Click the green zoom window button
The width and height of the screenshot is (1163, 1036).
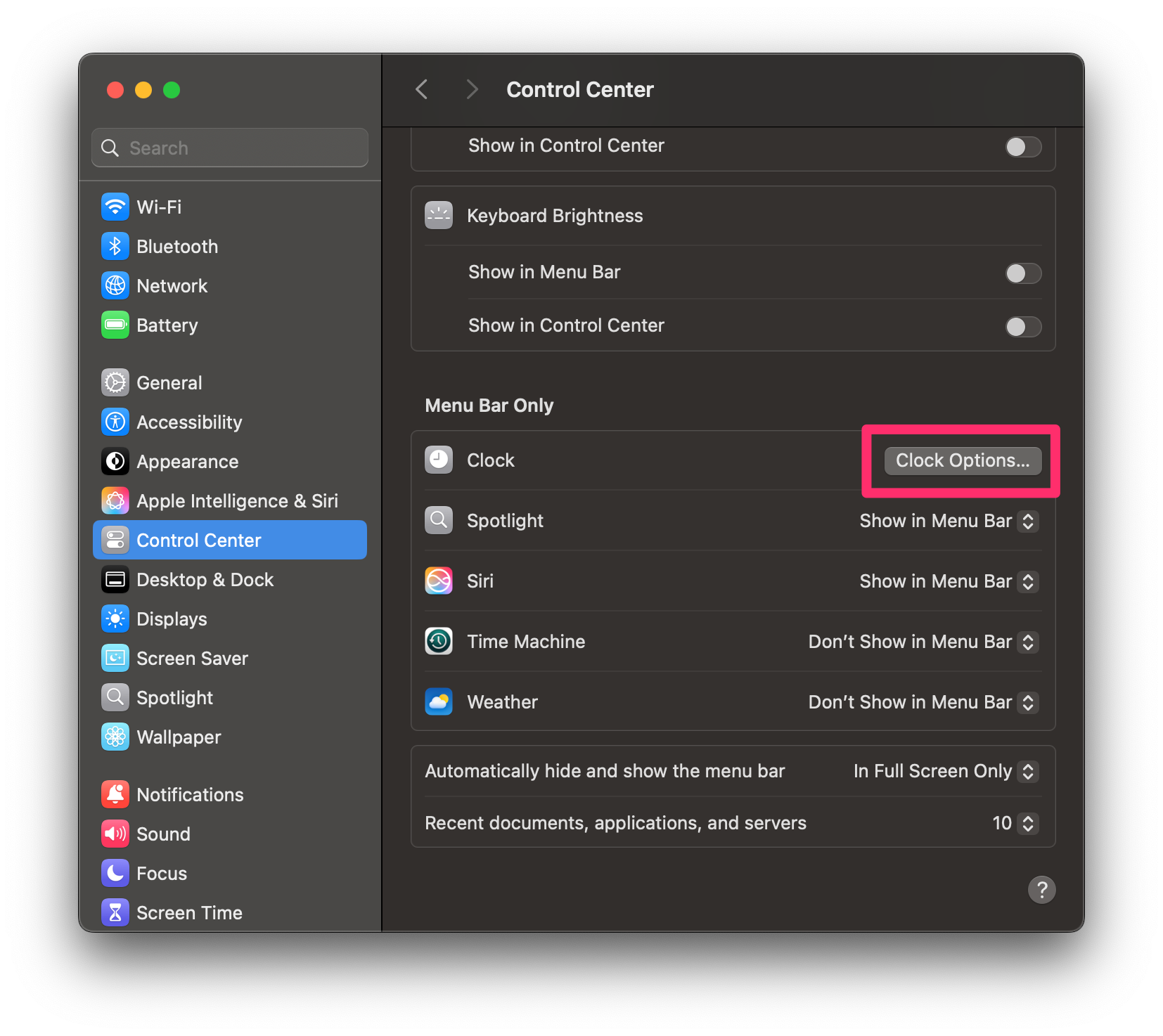pyautogui.click(x=172, y=90)
